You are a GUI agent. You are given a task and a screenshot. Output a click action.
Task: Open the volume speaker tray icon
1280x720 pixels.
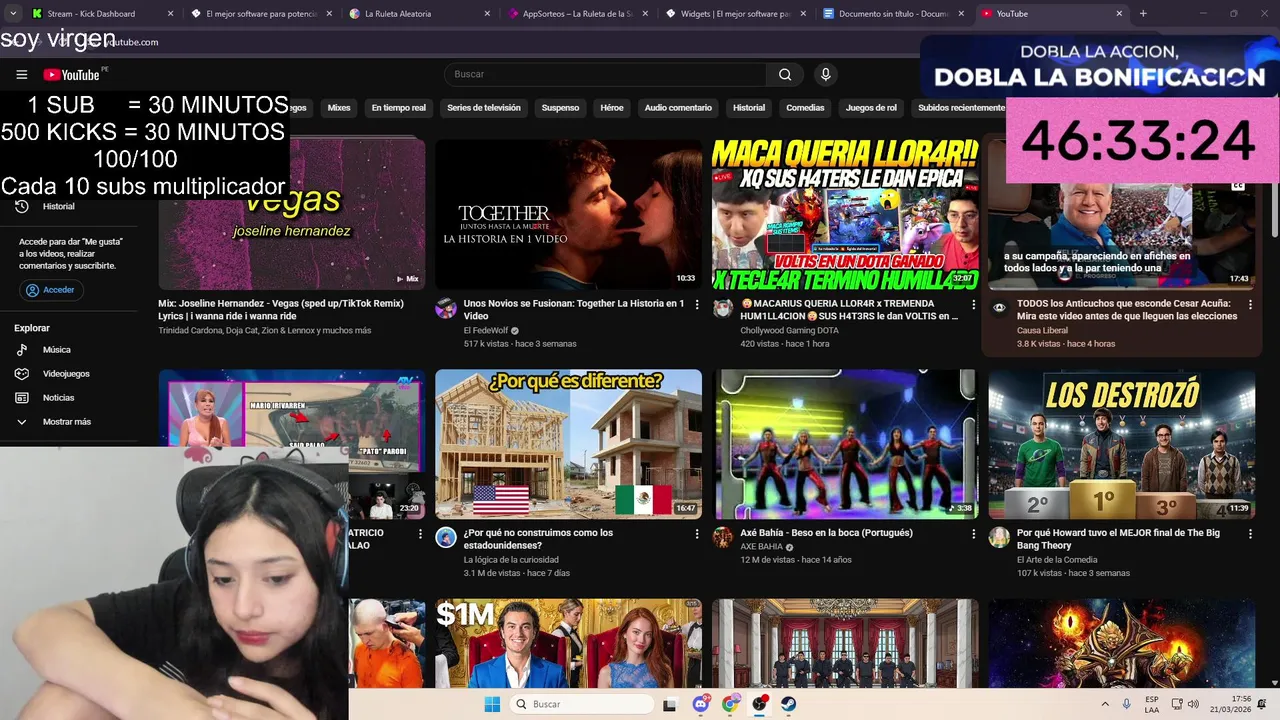click(x=1193, y=704)
